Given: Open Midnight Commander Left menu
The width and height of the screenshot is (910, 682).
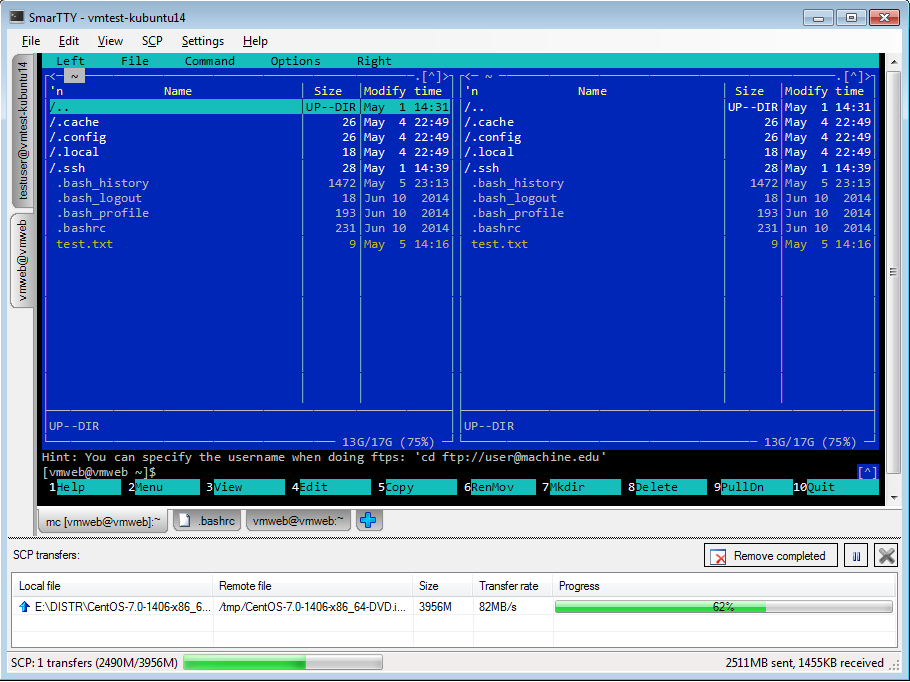Looking at the screenshot, I should point(70,61).
